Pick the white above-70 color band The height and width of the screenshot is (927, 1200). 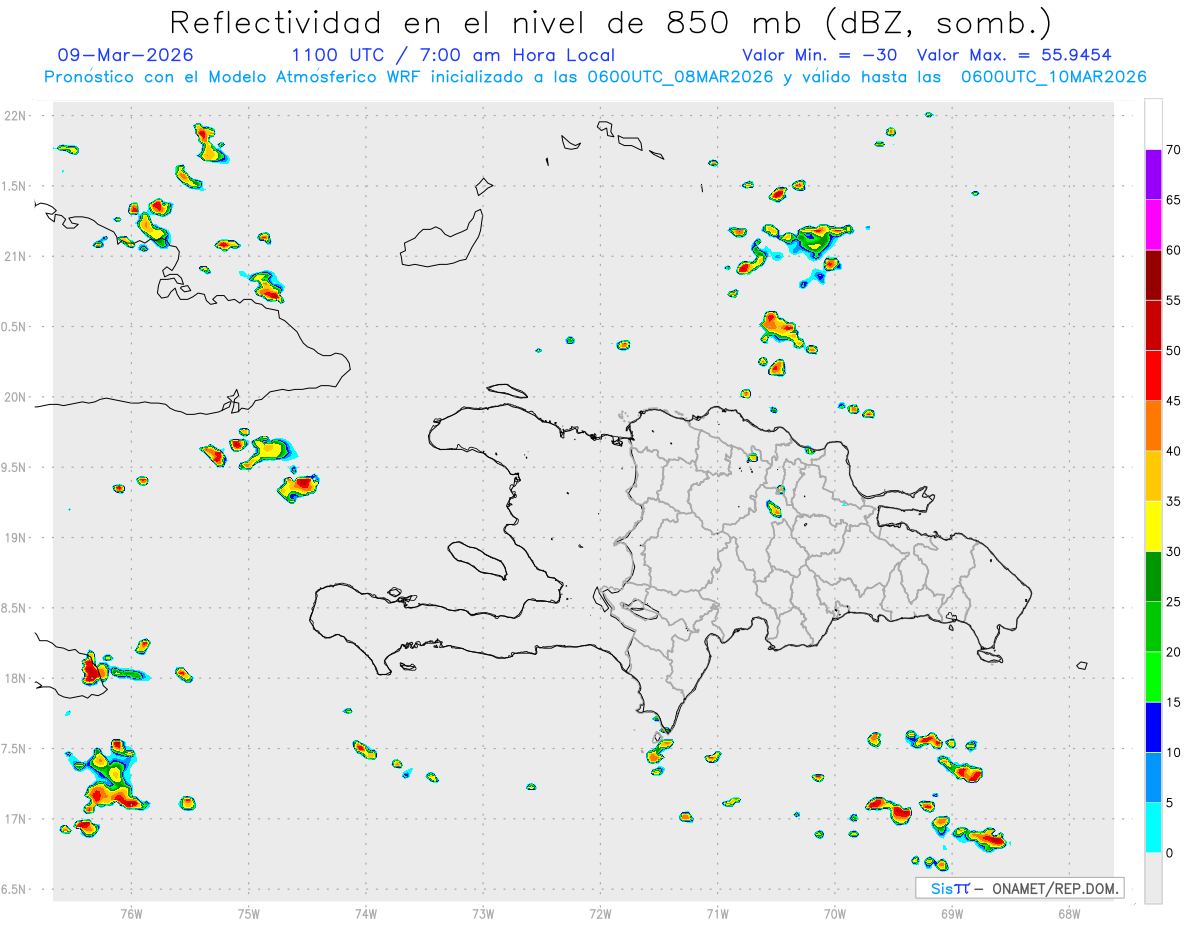pyautogui.click(x=1153, y=124)
